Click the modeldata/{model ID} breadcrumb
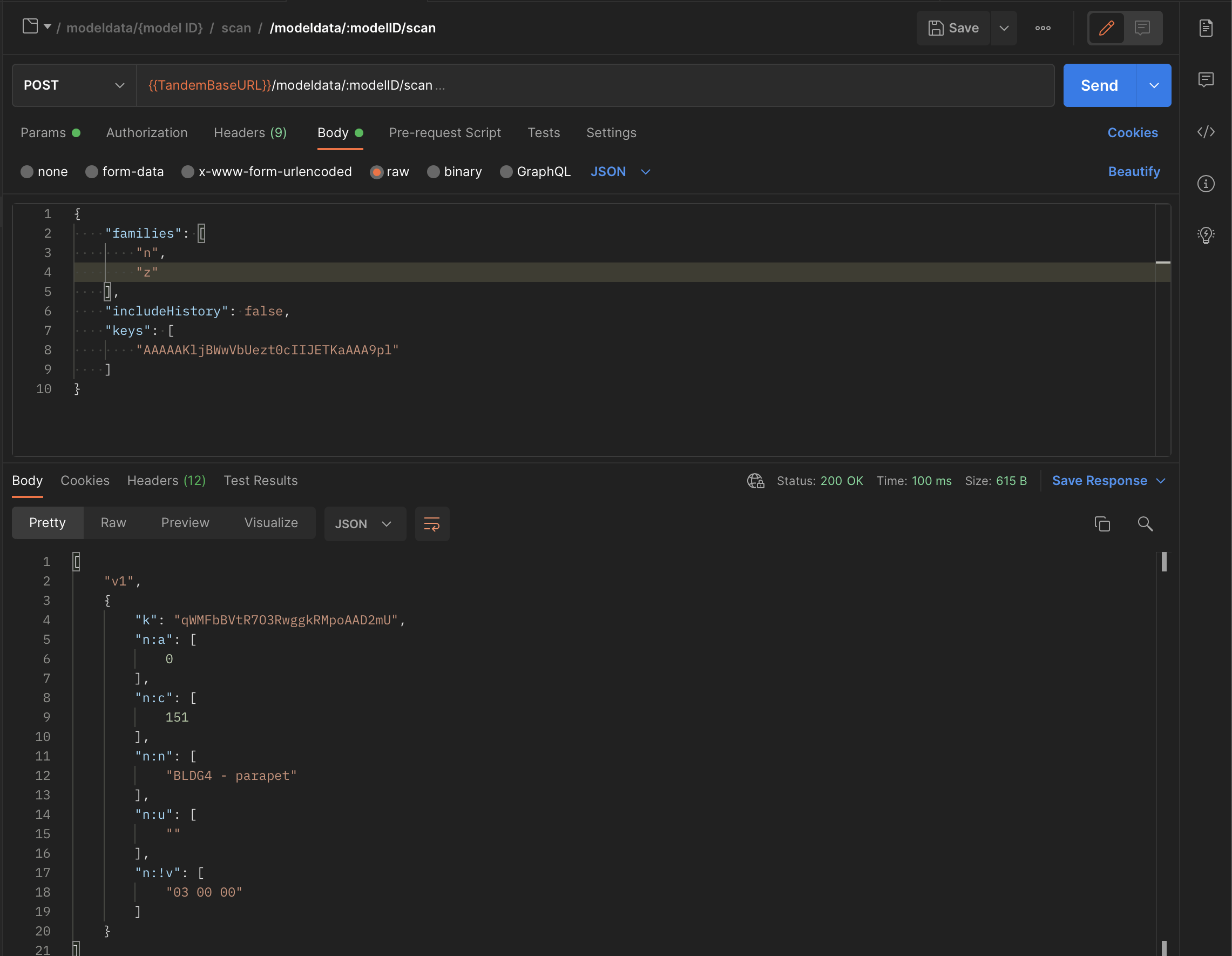This screenshot has width=1232, height=956. point(134,28)
